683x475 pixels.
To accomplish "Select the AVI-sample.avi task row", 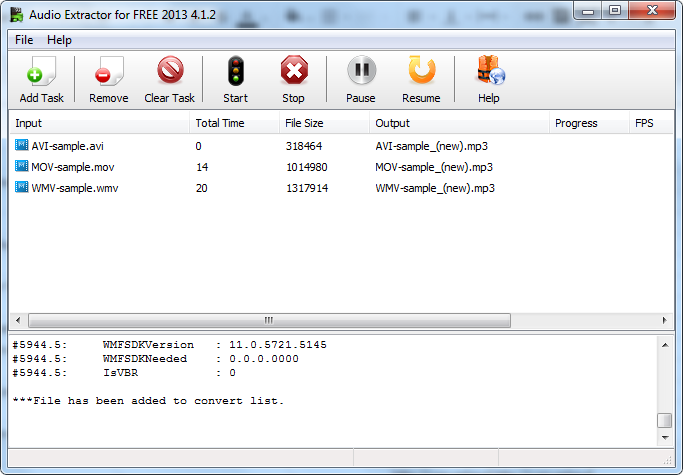I will 341,146.
